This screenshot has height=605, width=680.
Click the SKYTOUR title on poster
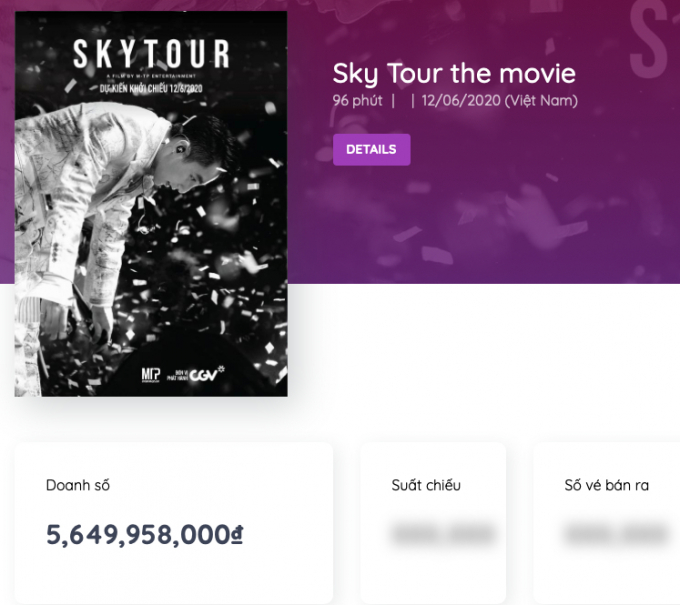pos(151,54)
